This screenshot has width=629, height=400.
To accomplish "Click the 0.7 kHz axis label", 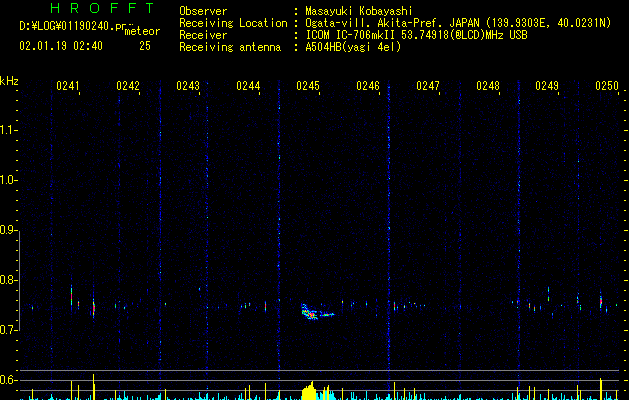I will [x=9, y=330].
